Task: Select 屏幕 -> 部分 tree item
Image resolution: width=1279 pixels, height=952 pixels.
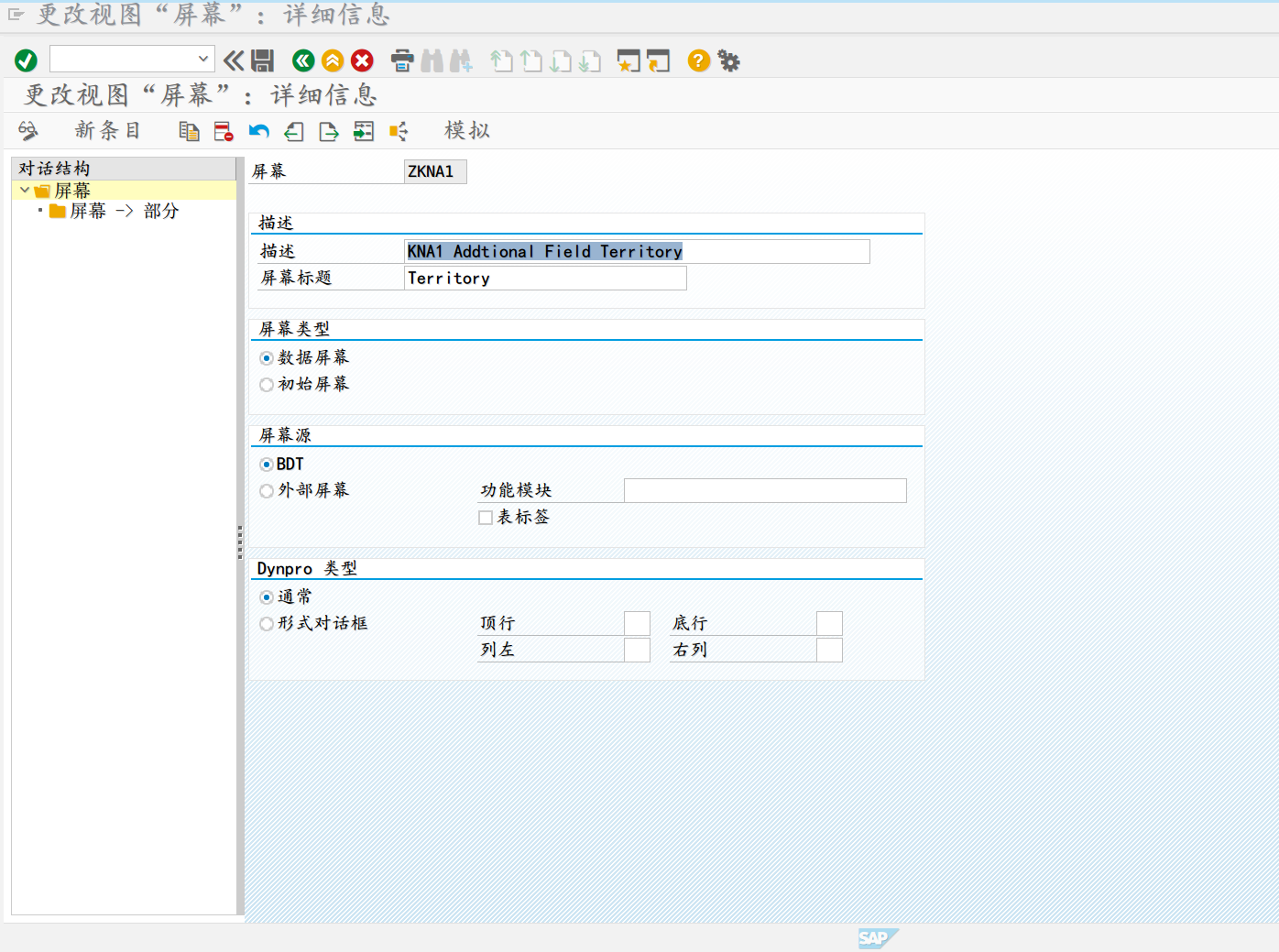Action: pos(124,212)
